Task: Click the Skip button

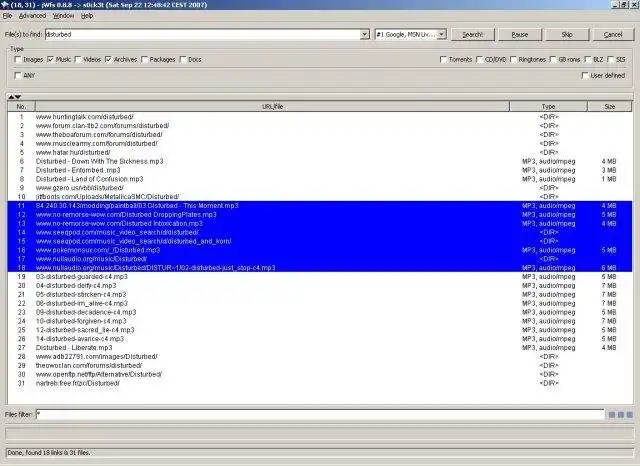Action: tap(567, 35)
